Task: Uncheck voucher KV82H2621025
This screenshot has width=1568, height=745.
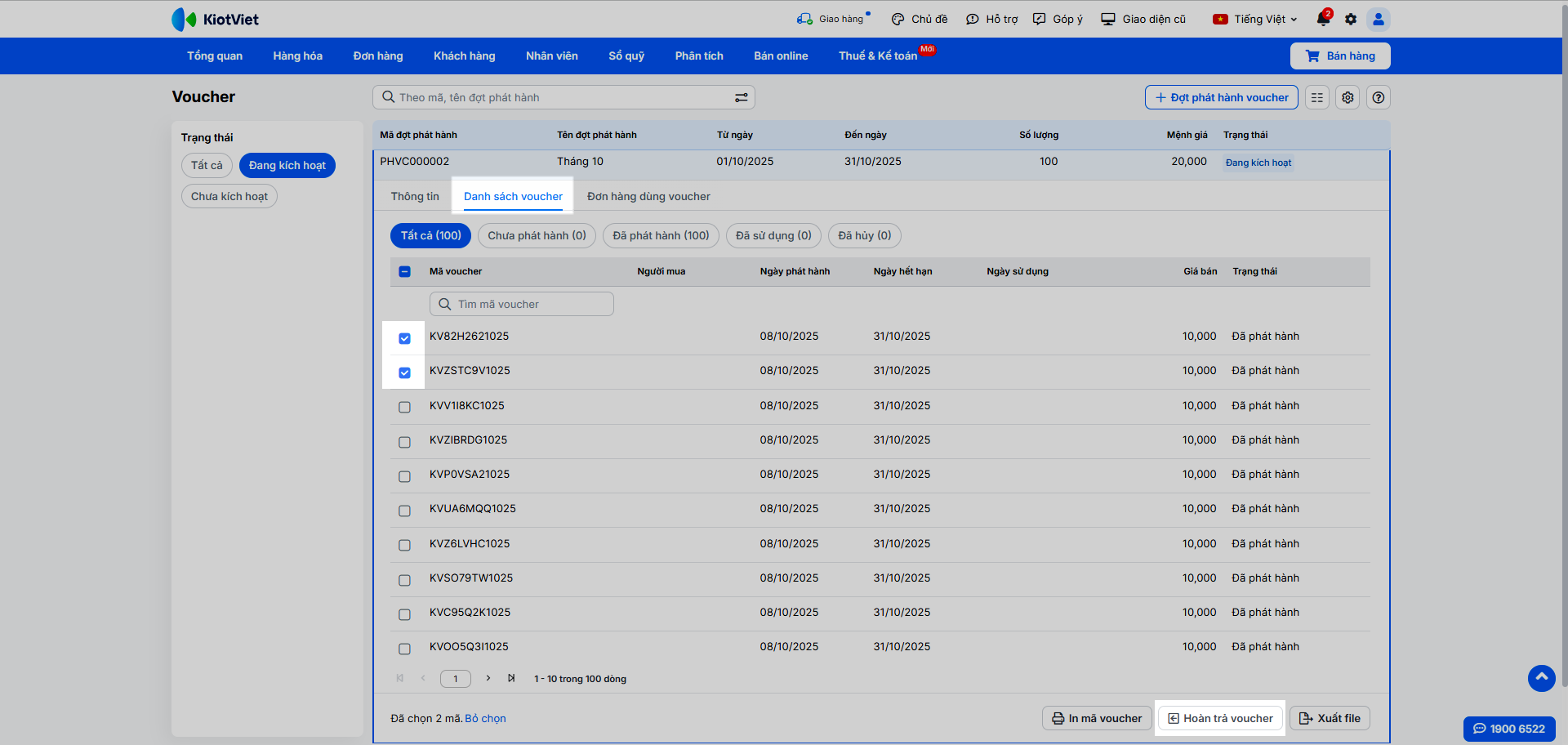Action: coord(404,338)
